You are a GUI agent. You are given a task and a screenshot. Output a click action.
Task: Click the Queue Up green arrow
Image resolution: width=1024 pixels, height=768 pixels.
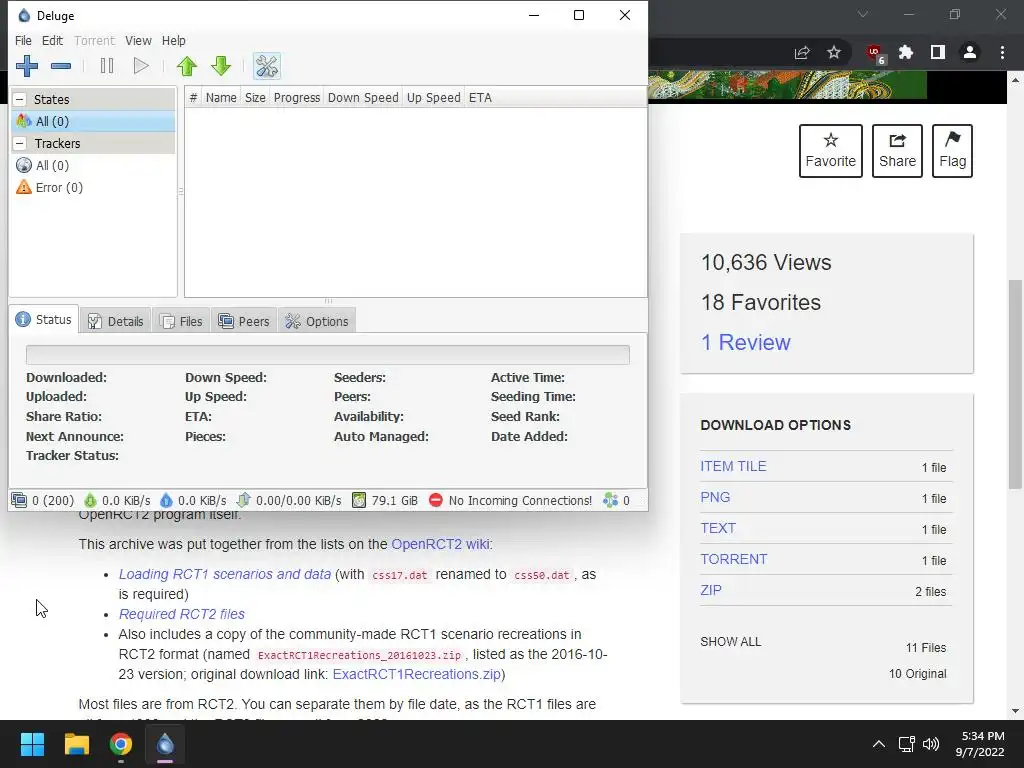pos(187,66)
